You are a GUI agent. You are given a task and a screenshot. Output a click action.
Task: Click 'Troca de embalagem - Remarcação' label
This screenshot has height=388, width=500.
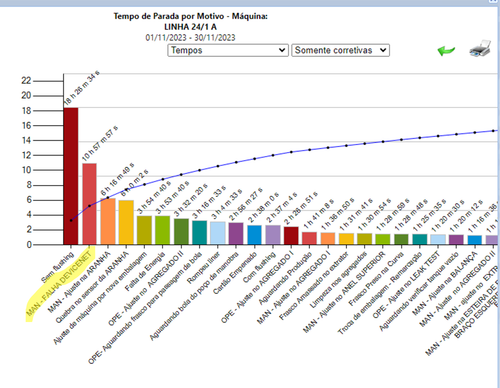(x=380, y=293)
